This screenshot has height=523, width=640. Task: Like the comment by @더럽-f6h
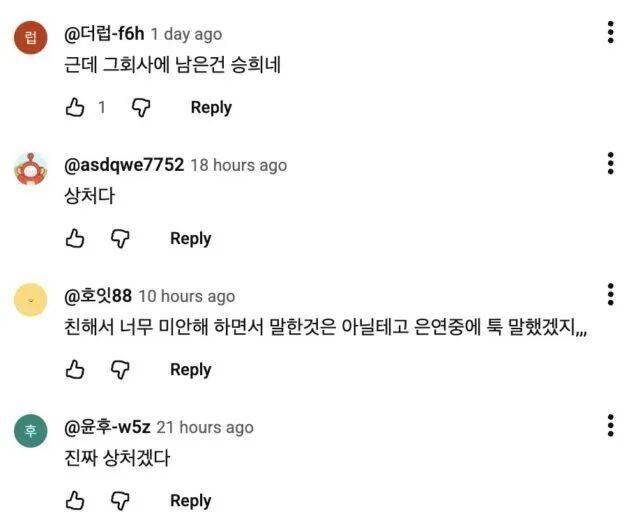75,107
